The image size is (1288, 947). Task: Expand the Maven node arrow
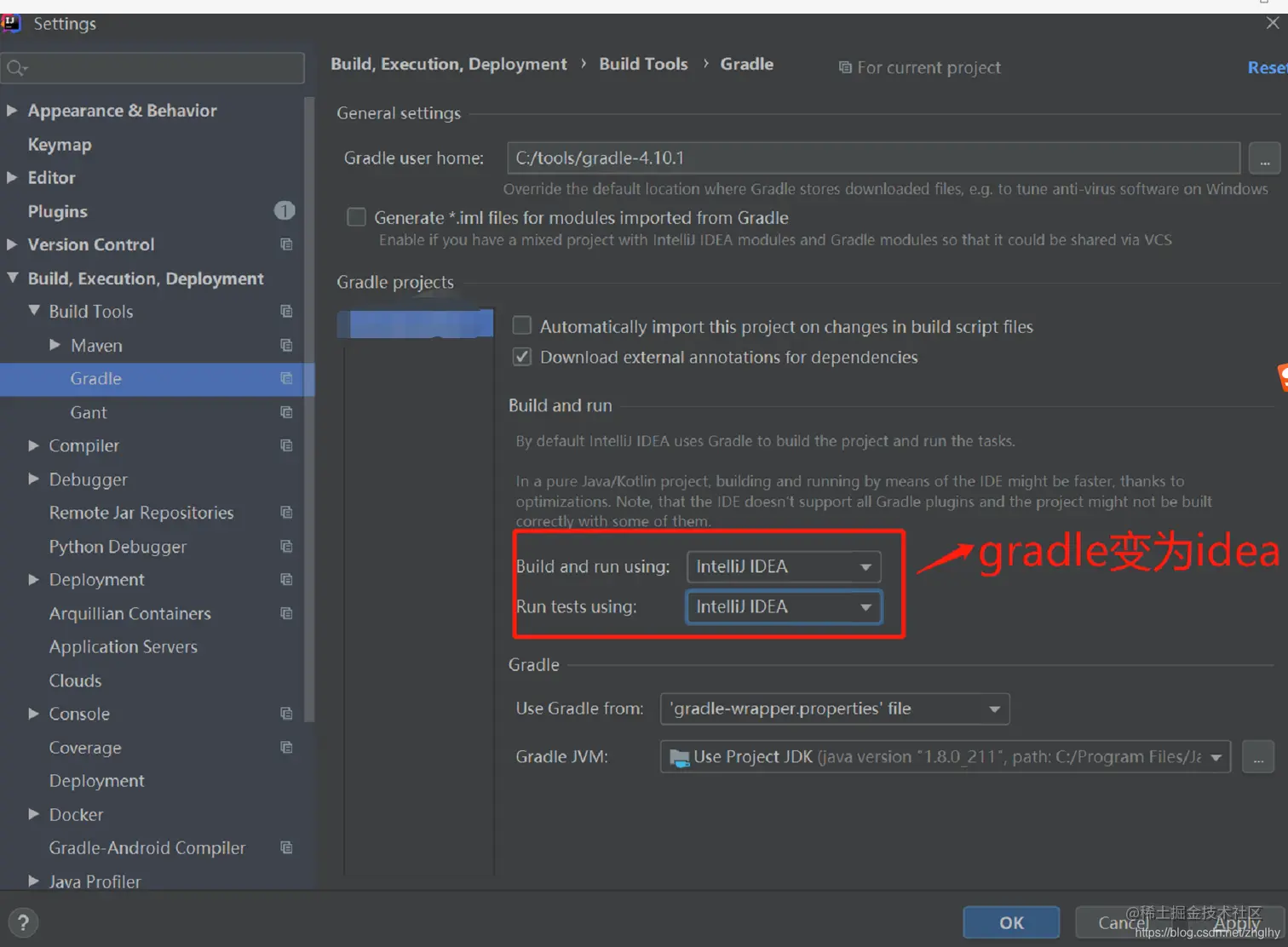[x=55, y=345]
